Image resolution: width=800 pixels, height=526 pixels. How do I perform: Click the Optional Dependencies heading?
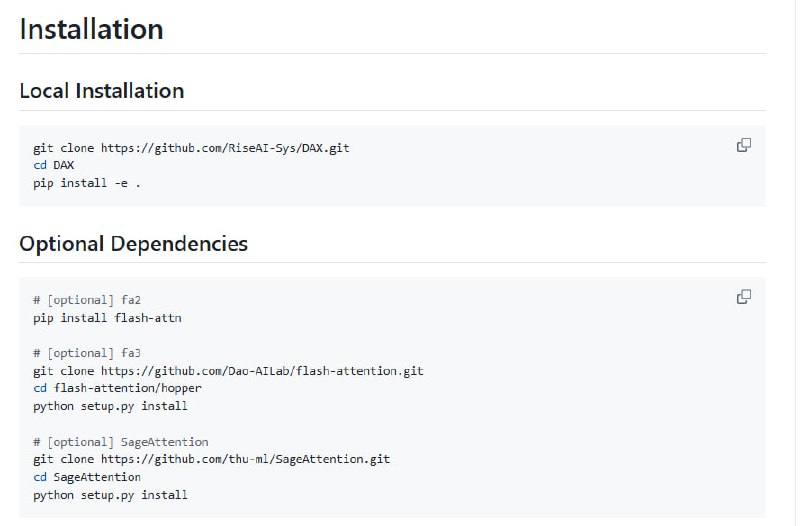click(x=134, y=243)
